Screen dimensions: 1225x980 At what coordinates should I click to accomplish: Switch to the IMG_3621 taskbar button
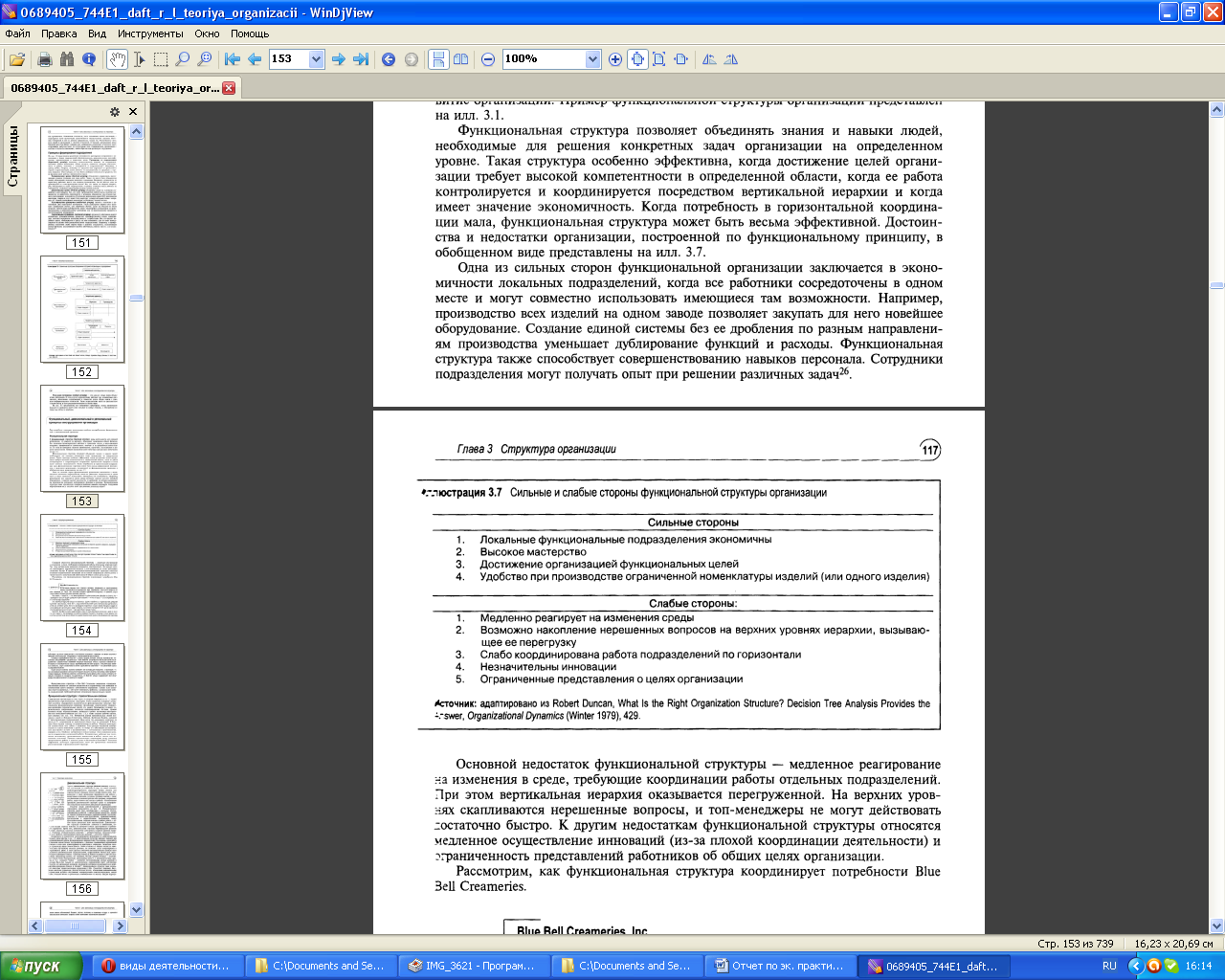473,967
